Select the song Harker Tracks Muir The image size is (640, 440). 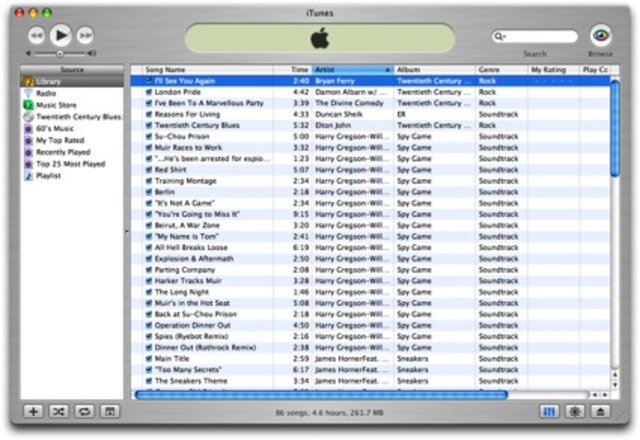188,281
